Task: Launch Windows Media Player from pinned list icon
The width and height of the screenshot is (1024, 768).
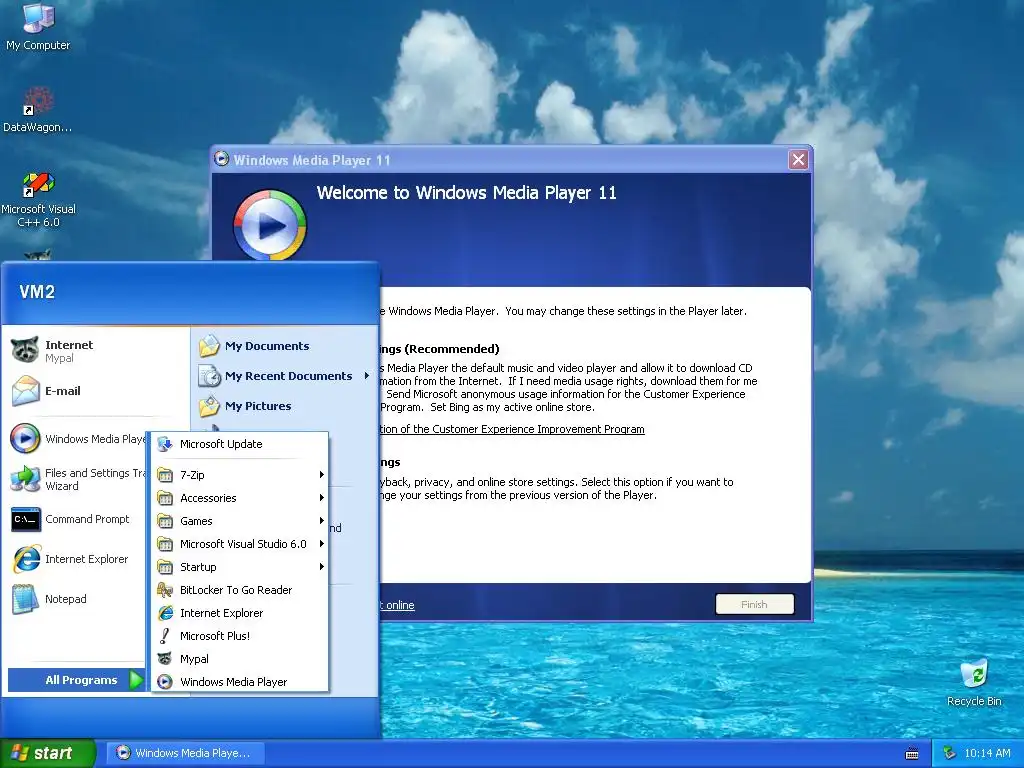Action: pyautogui.click(x=25, y=438)
